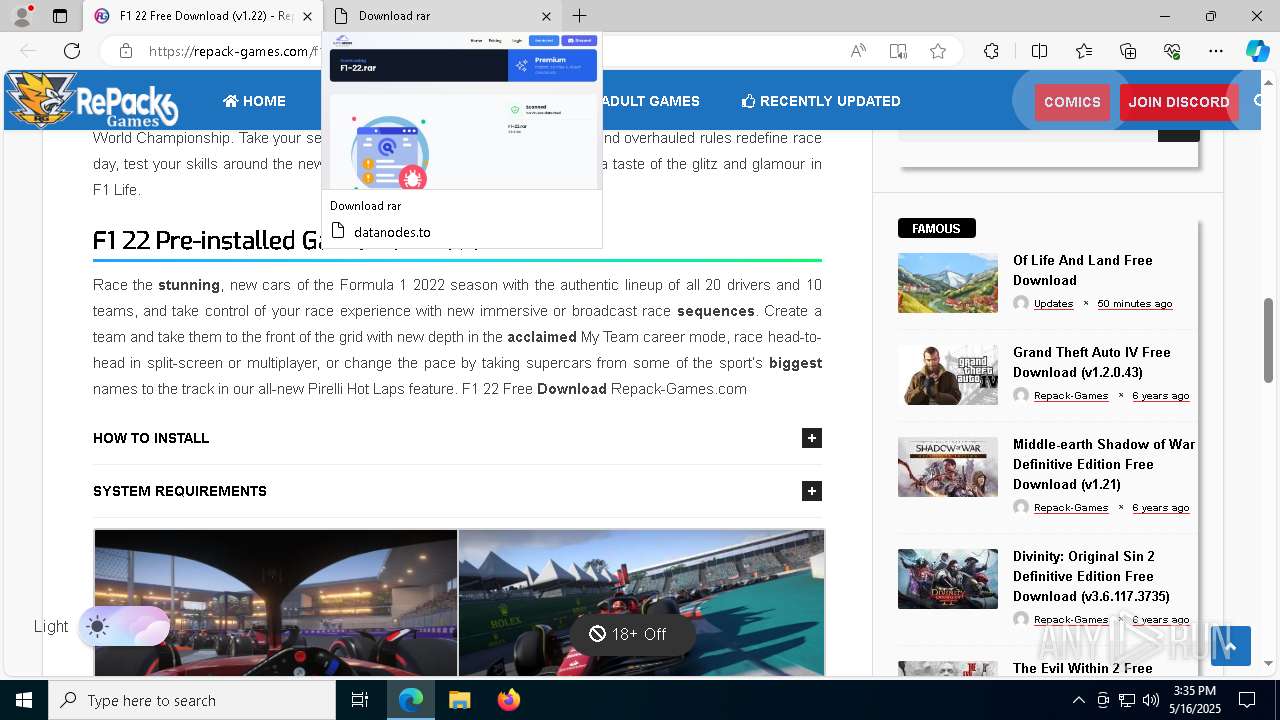1280x720 pixels.
Task: Open the notification center icon
Action: tap(1247, 700)
